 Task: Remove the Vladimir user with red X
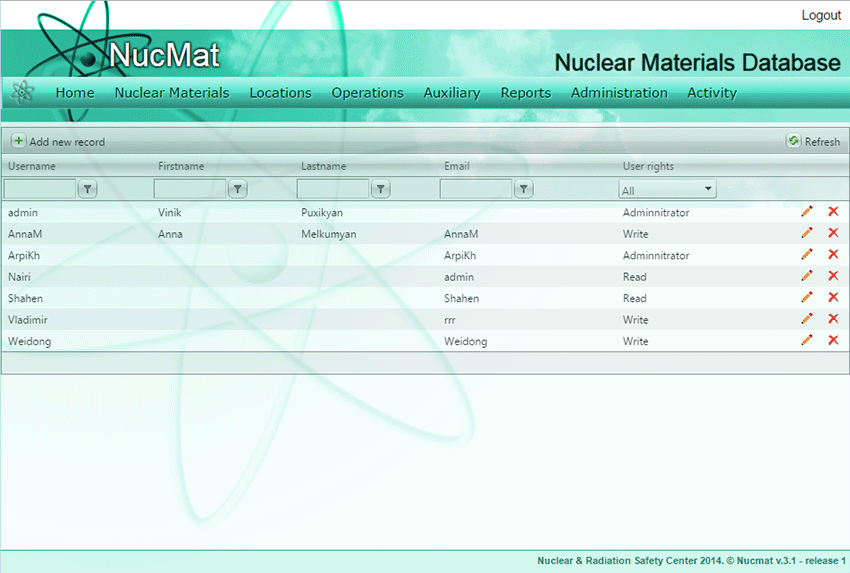[833, 319]
